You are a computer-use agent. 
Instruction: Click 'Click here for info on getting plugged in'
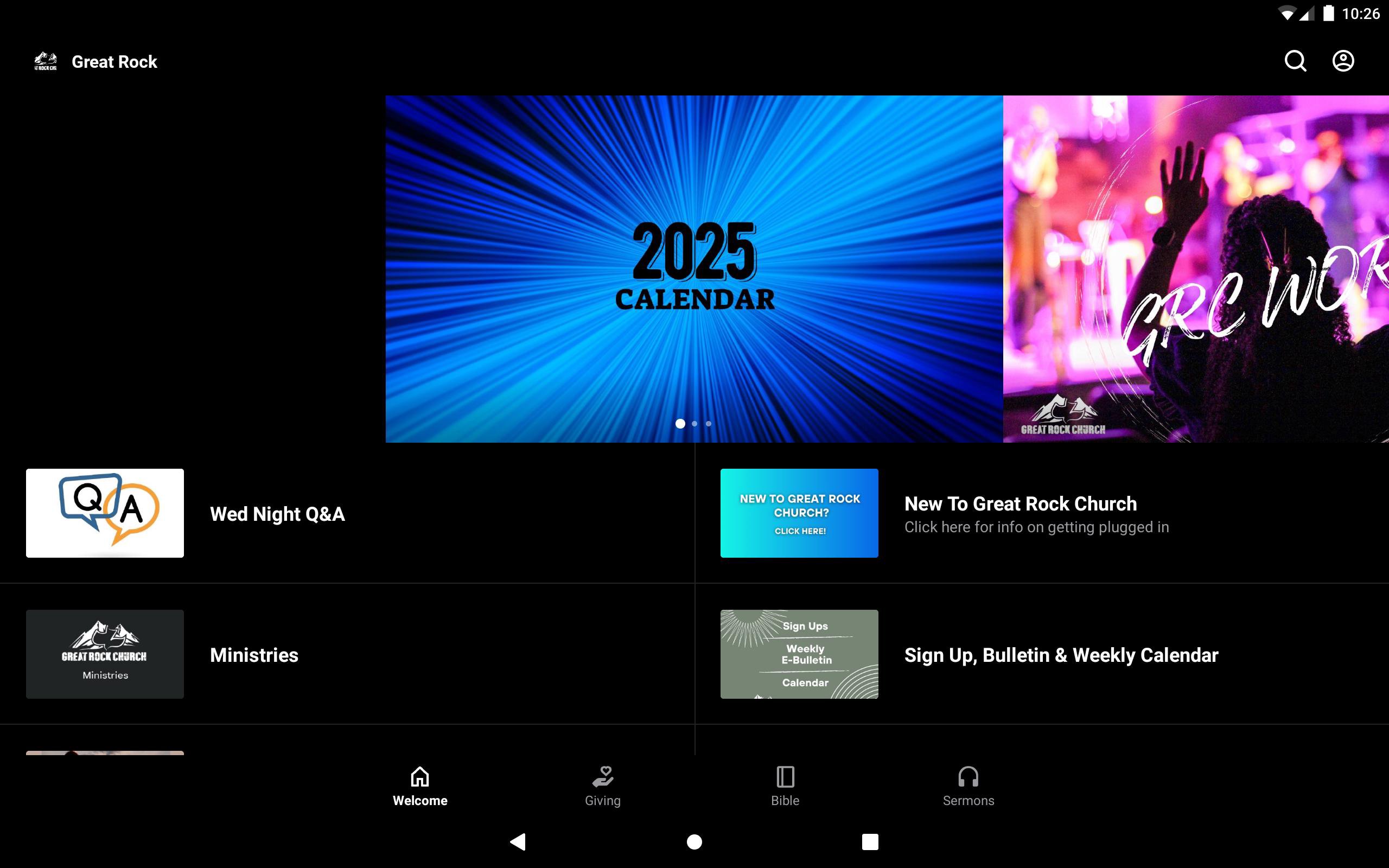1036,527
